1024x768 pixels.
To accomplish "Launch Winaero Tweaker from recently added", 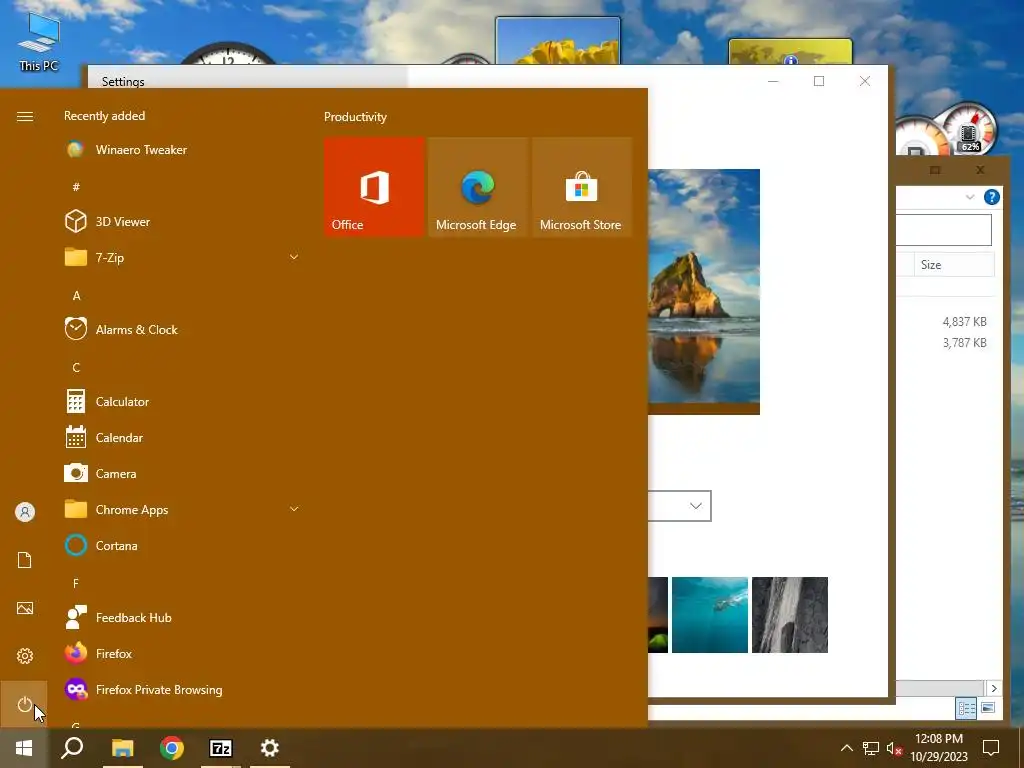I will point(182,150).
